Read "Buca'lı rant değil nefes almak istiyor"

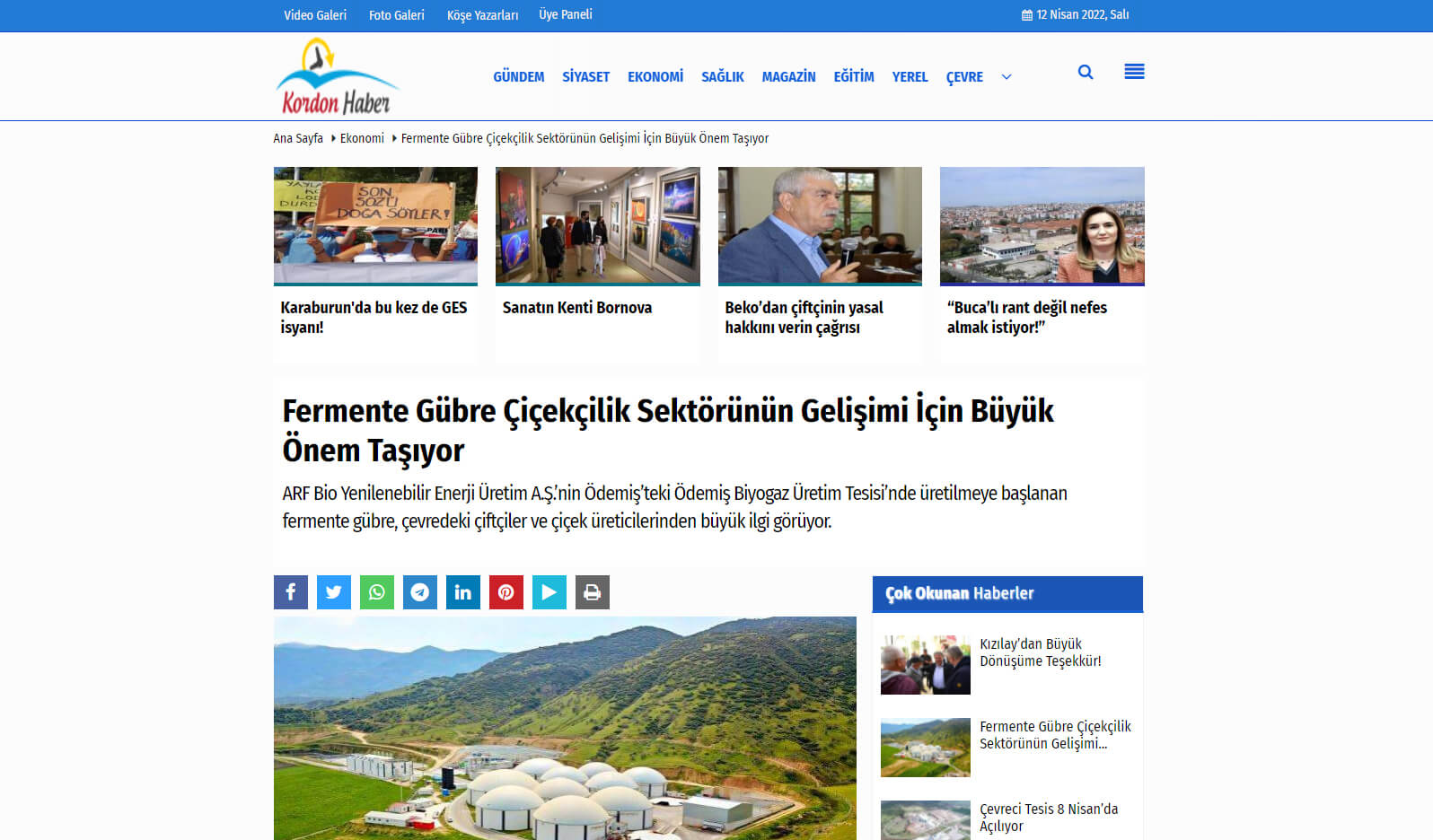pos(1027,318)
